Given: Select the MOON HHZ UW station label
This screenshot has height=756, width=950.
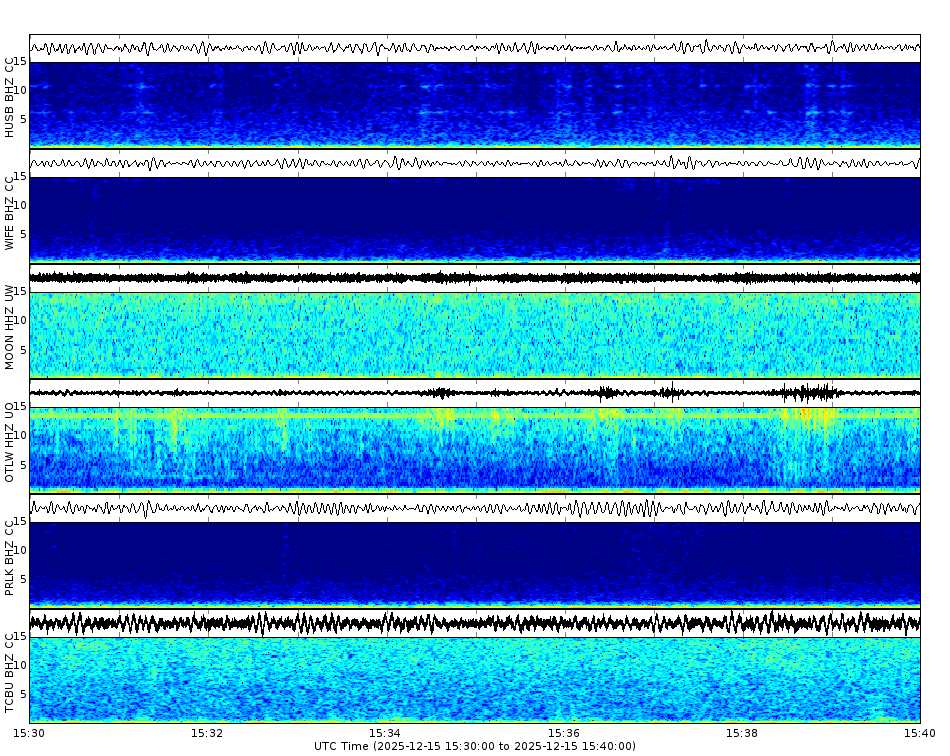Looking at the screenshot, I should coord(10,327).
